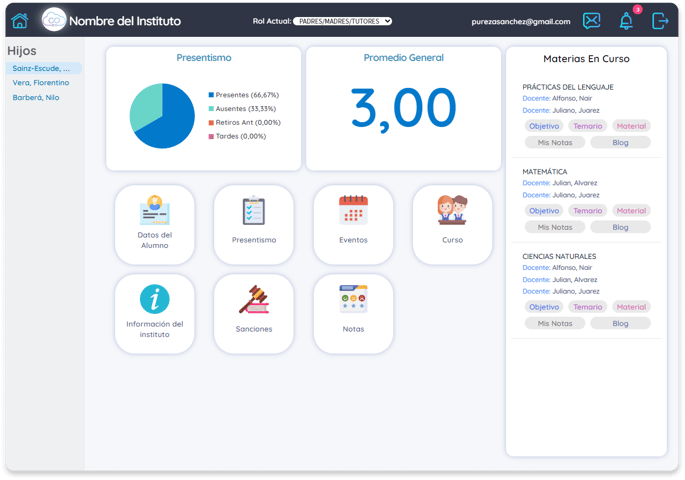Click the logout icon
The image size is (685, 480).
pyautogui.click(x=660, y=21)
